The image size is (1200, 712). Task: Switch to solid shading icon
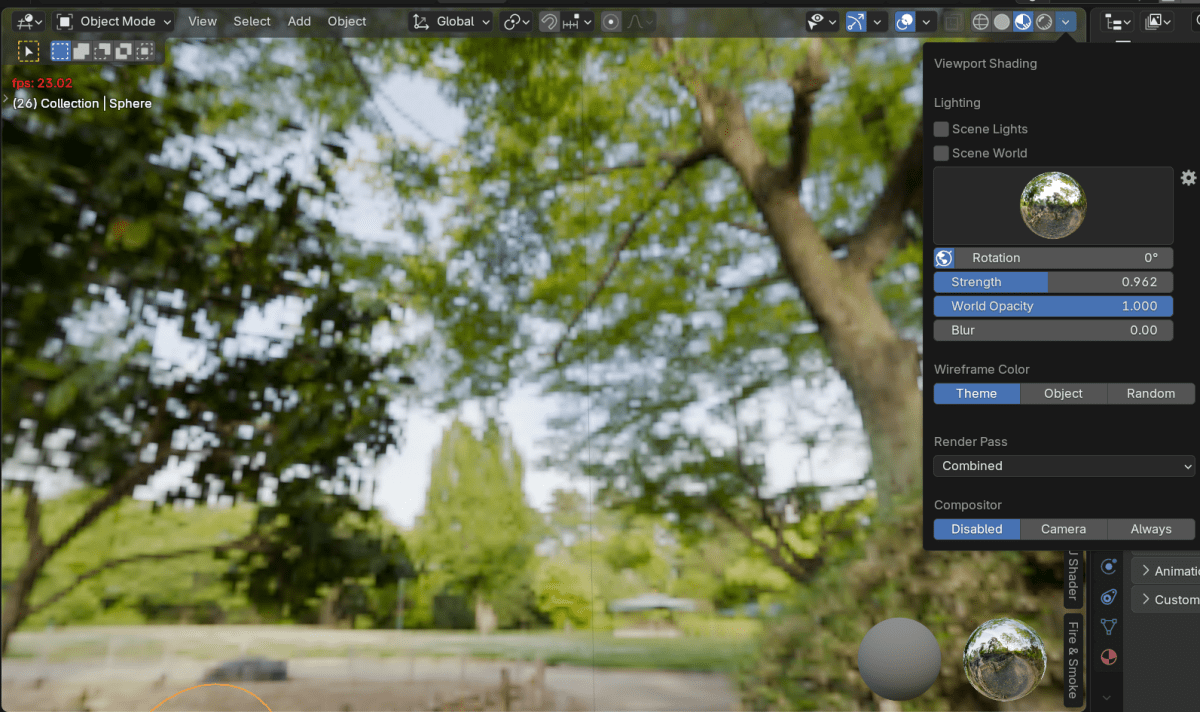click(x=1002, y=21)
